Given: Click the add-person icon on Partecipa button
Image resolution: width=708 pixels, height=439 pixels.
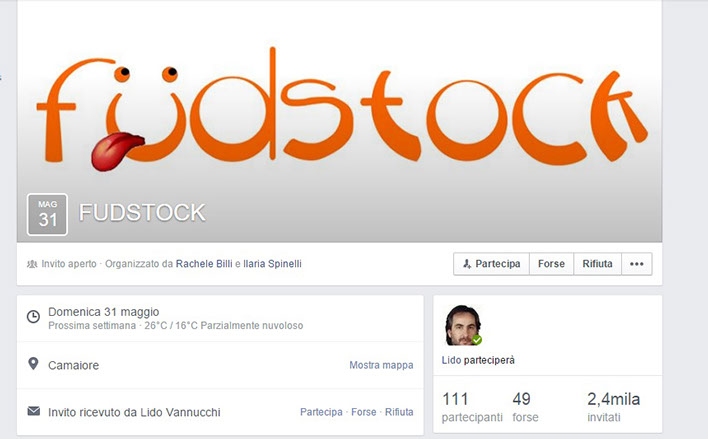Looking at the screenshot, I should (467, 264).
